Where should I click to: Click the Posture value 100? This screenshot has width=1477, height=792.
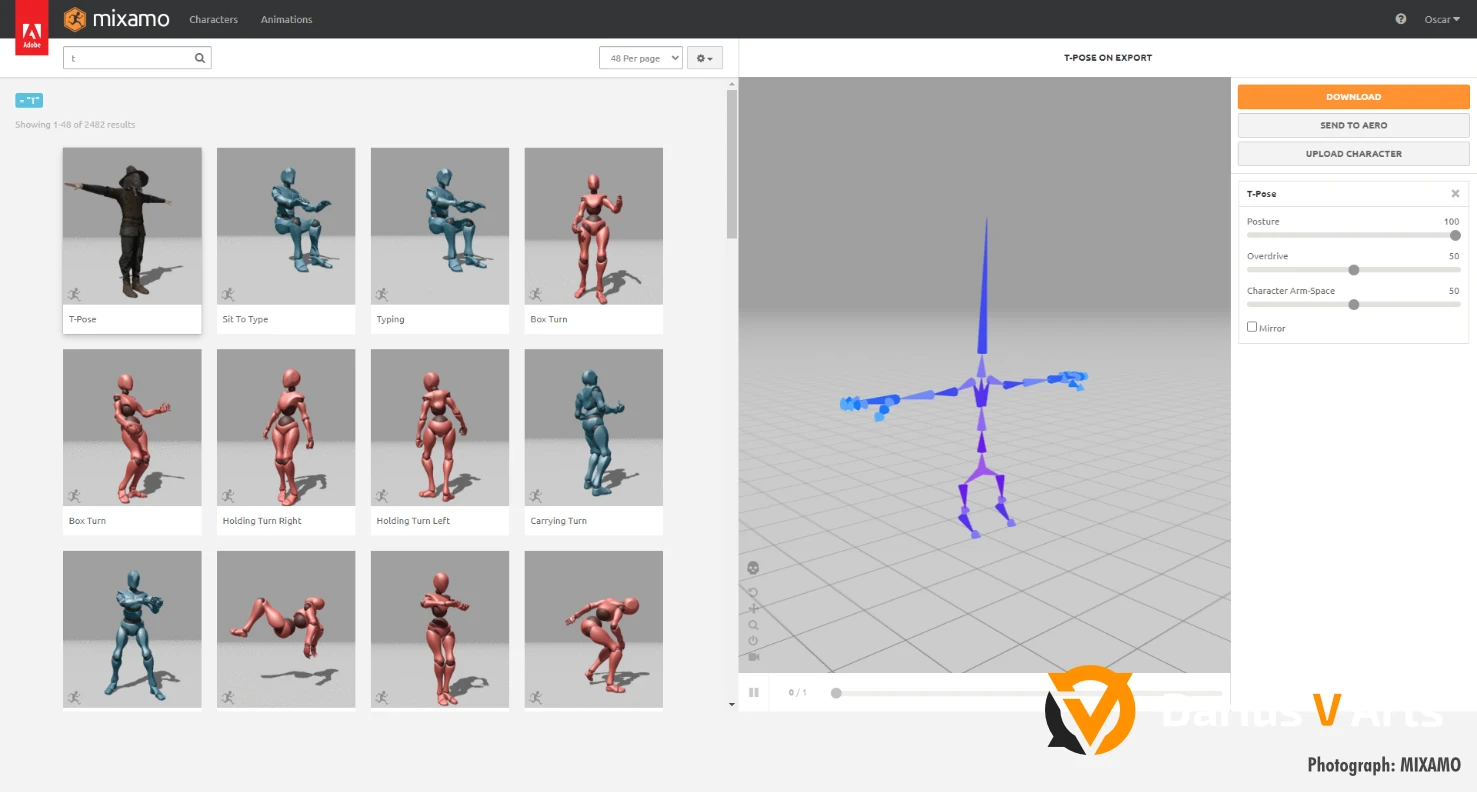point(1452,222)
